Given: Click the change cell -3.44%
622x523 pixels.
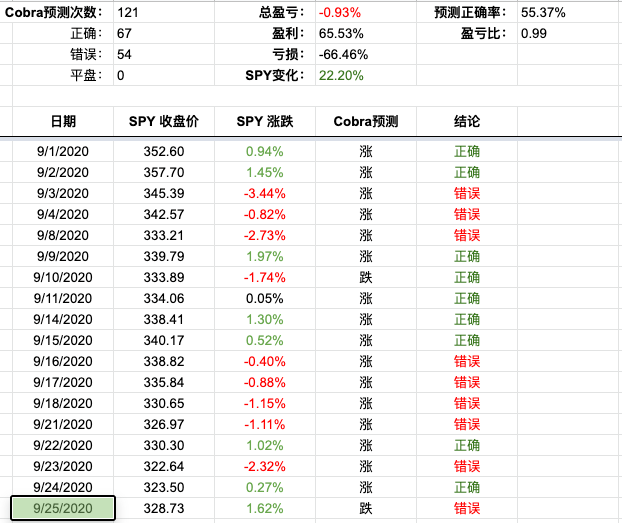Looking at the screenshot, I should point(265,194).
